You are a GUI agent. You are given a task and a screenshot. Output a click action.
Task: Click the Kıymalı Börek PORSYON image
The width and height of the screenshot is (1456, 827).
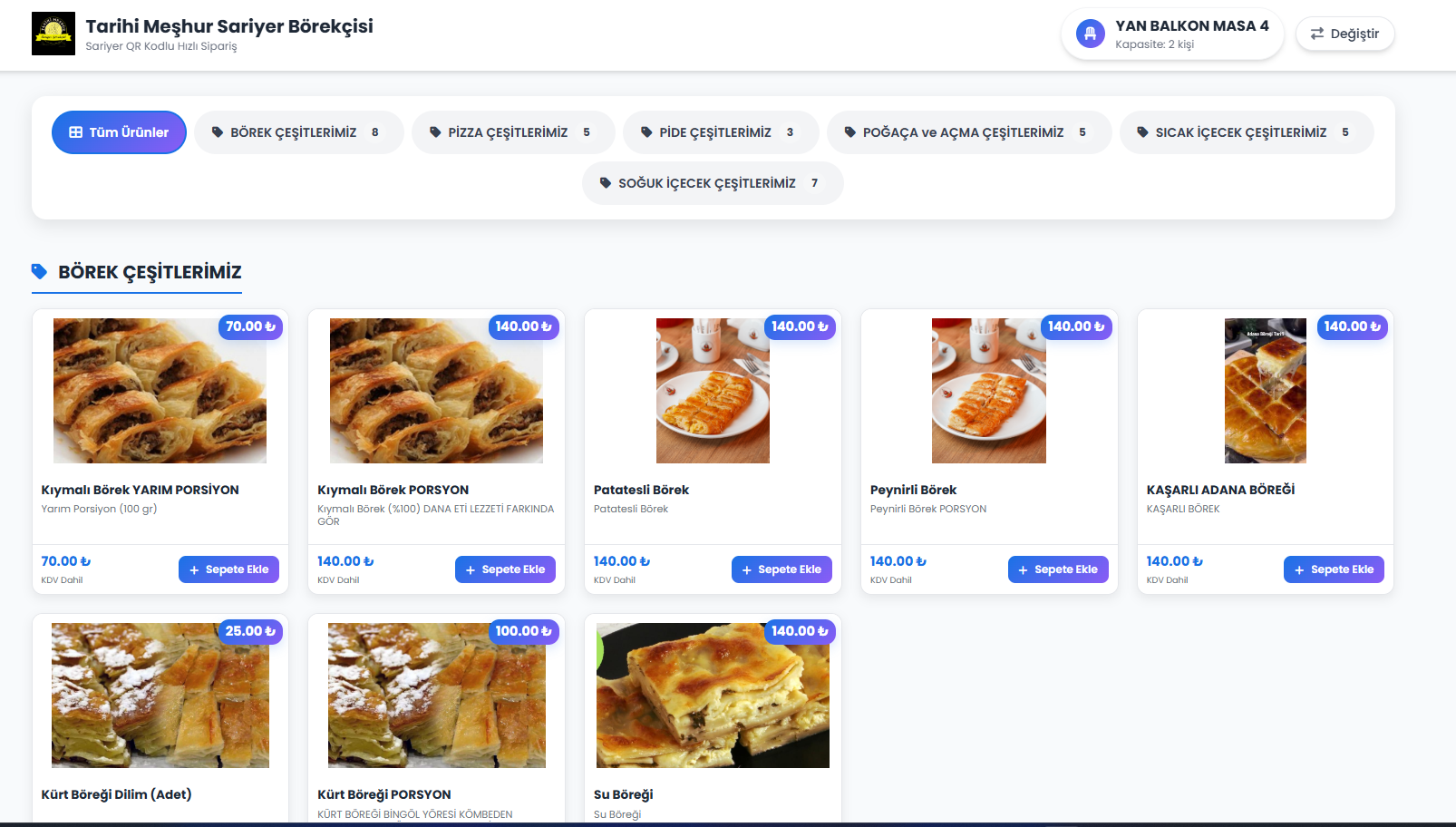click(x=436, y=391)
